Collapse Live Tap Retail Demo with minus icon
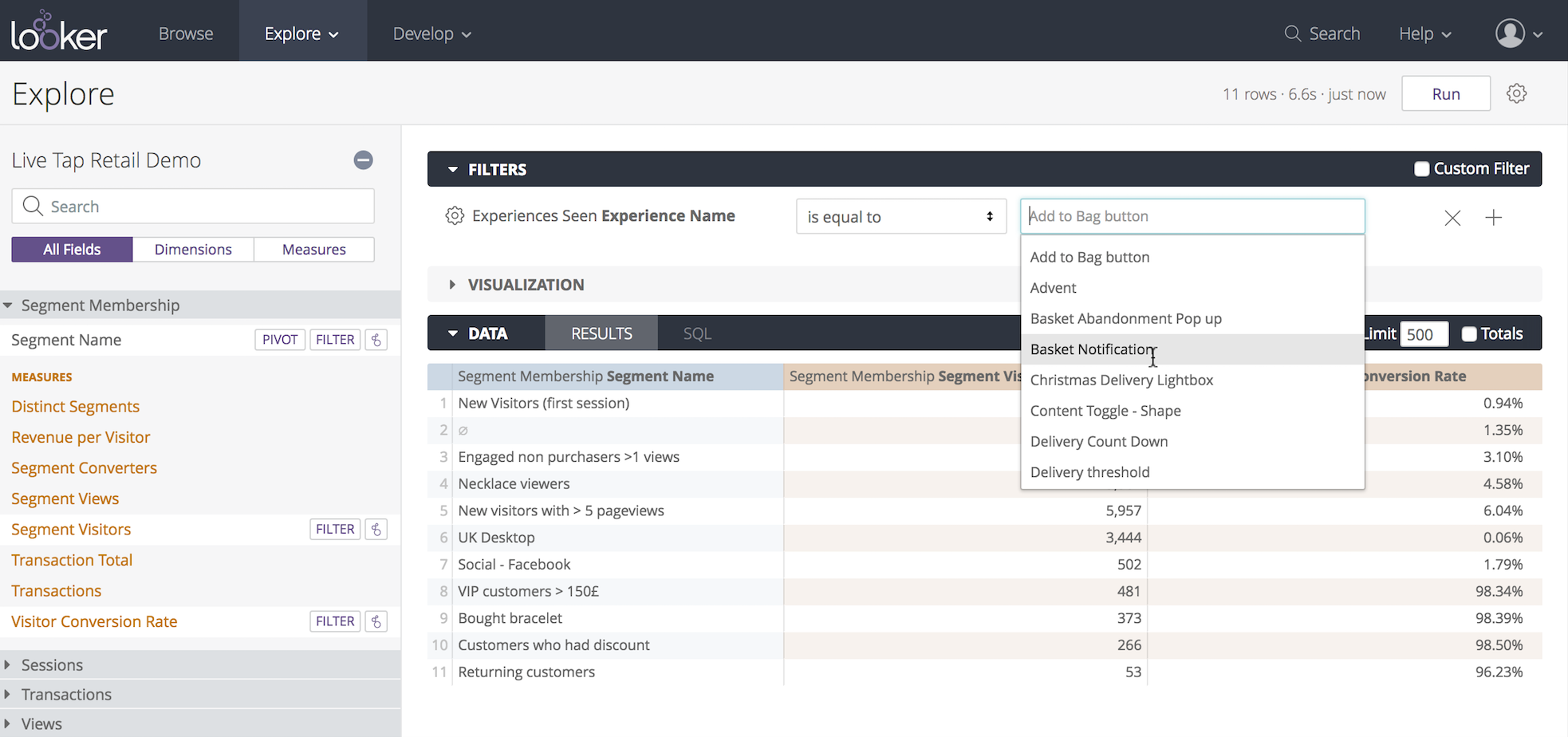This screenshot has height=737, width=1568. pos(364,160)
